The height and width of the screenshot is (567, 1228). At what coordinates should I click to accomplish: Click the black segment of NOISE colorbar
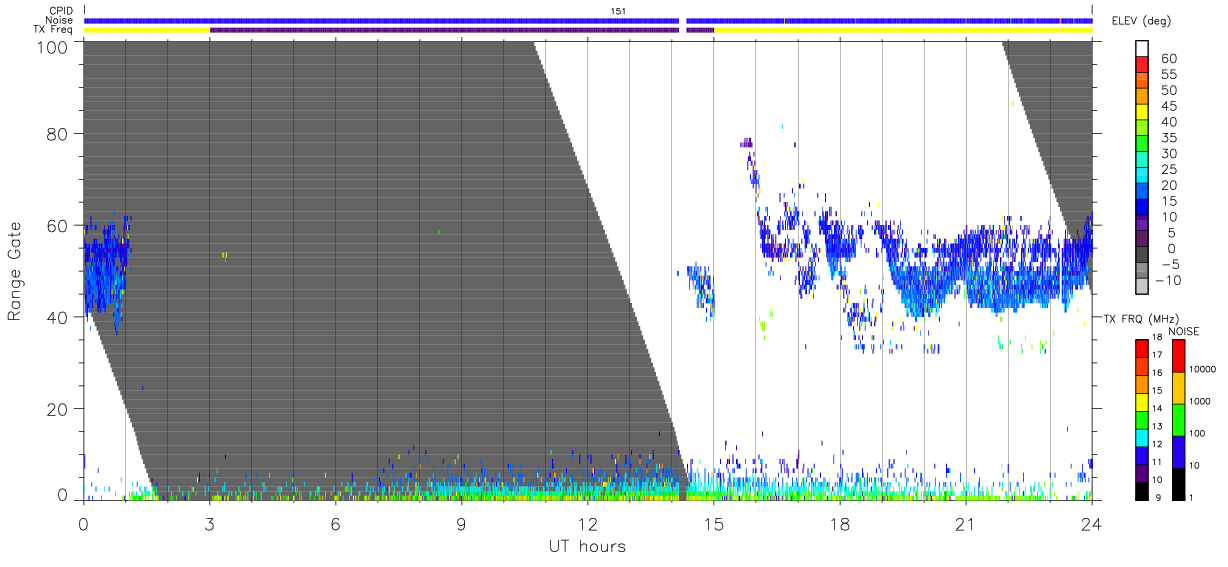click(x=1180, y=484)
